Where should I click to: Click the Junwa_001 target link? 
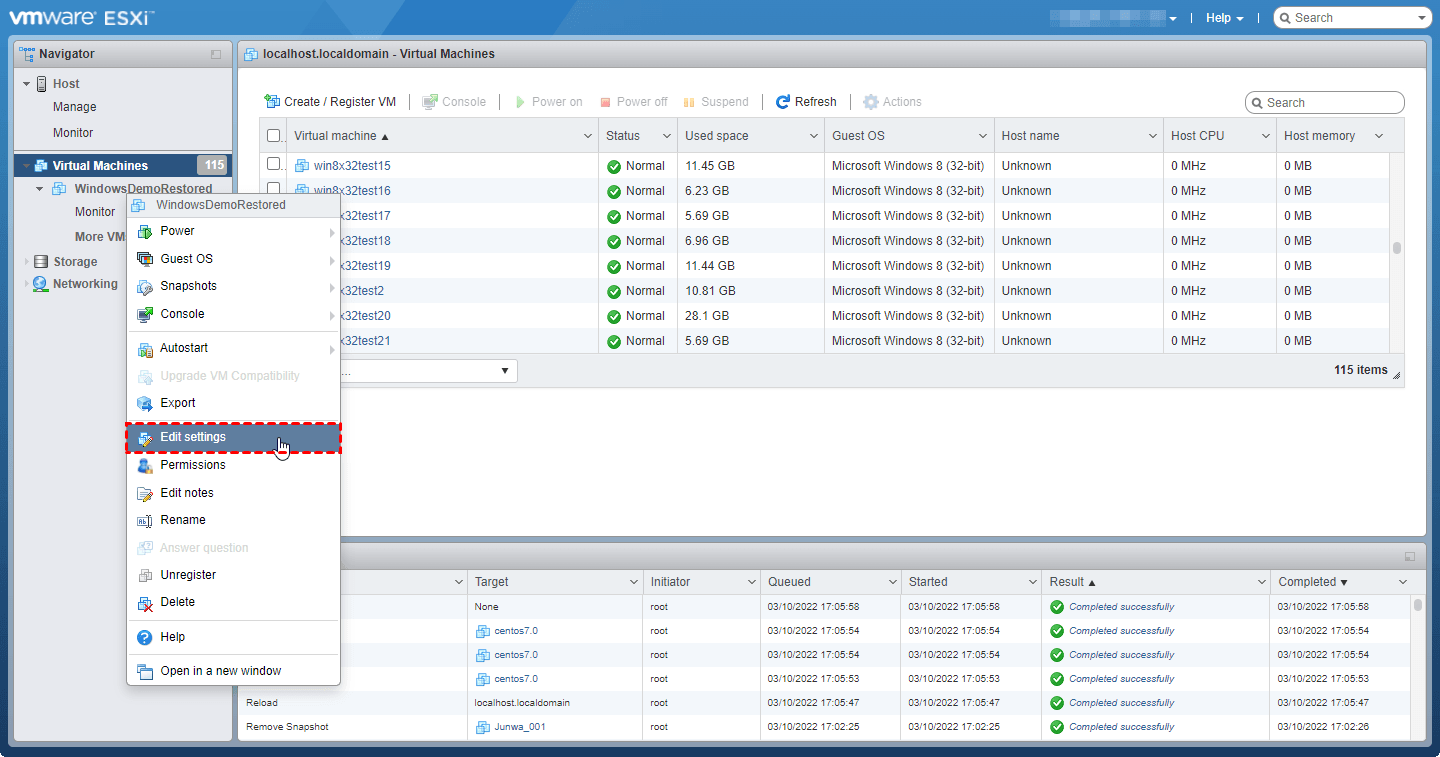click(519, 727)
